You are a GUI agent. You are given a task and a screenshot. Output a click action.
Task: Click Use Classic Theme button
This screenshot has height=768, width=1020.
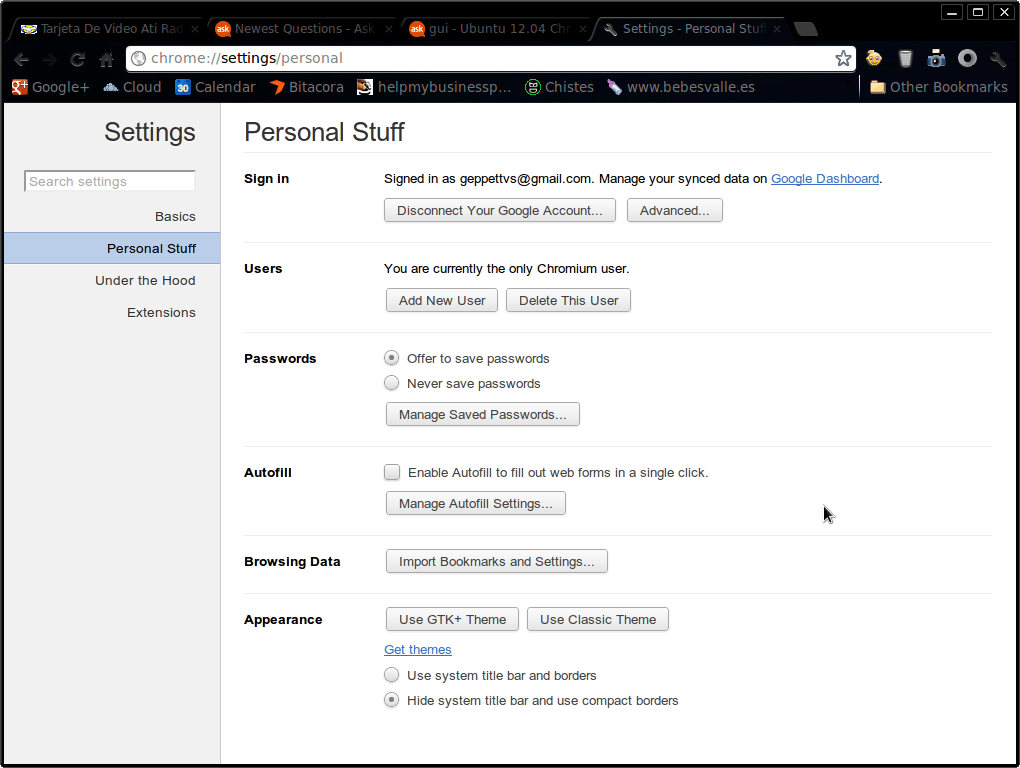(x=598, y=619)
